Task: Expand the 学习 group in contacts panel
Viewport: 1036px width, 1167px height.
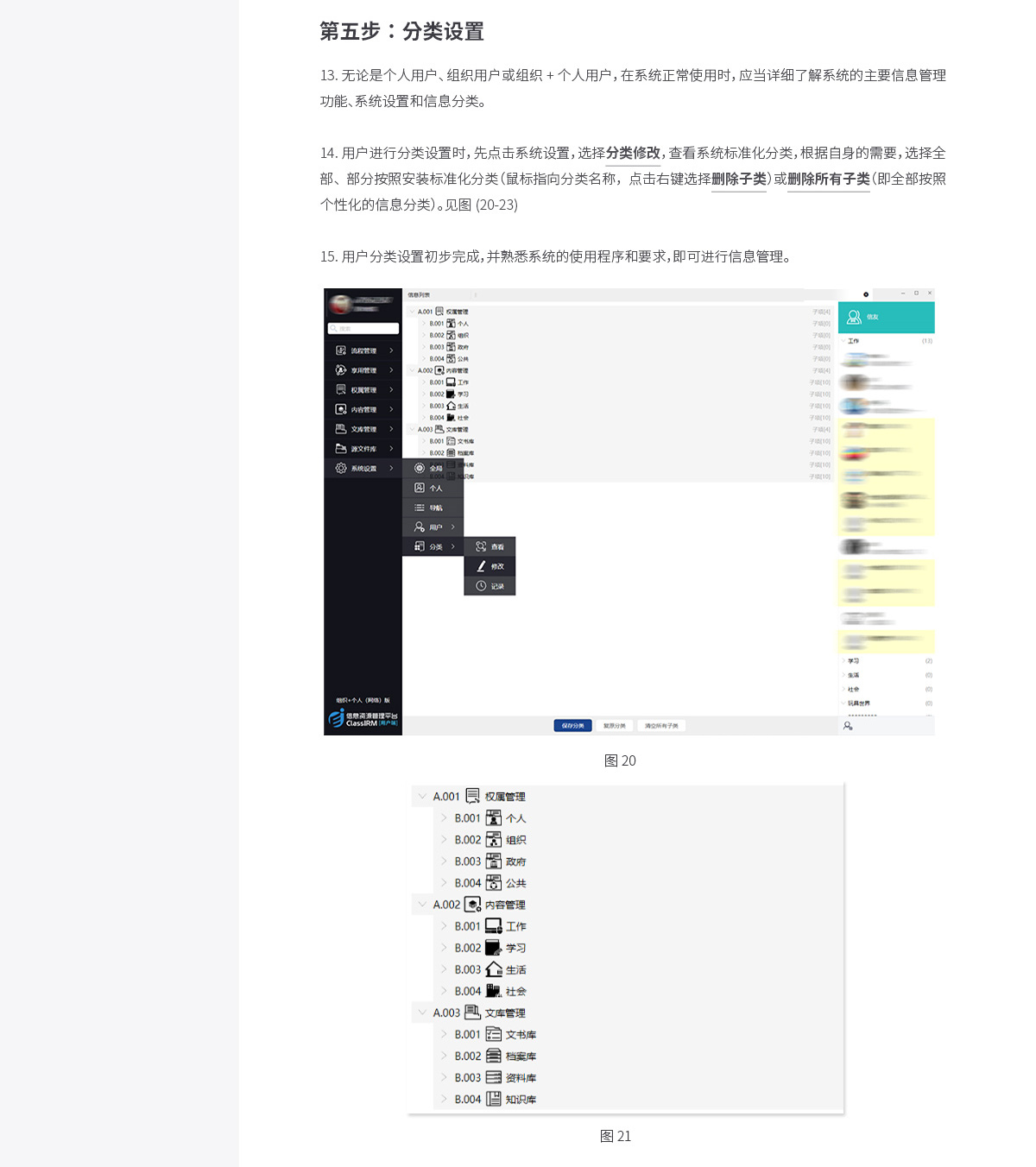Action: click(x=843, y=661)
